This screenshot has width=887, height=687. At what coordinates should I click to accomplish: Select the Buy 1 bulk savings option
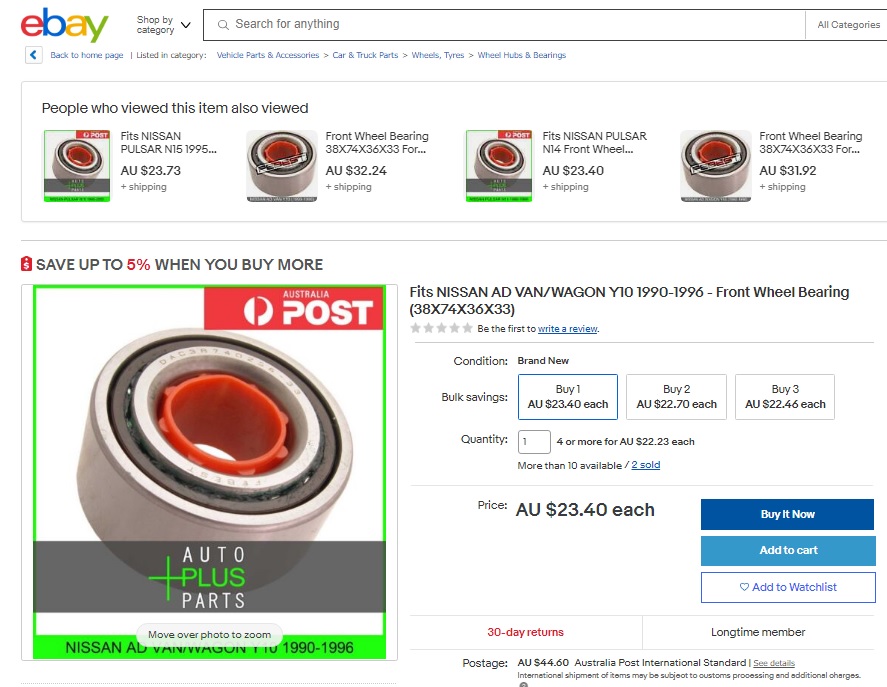568,397
